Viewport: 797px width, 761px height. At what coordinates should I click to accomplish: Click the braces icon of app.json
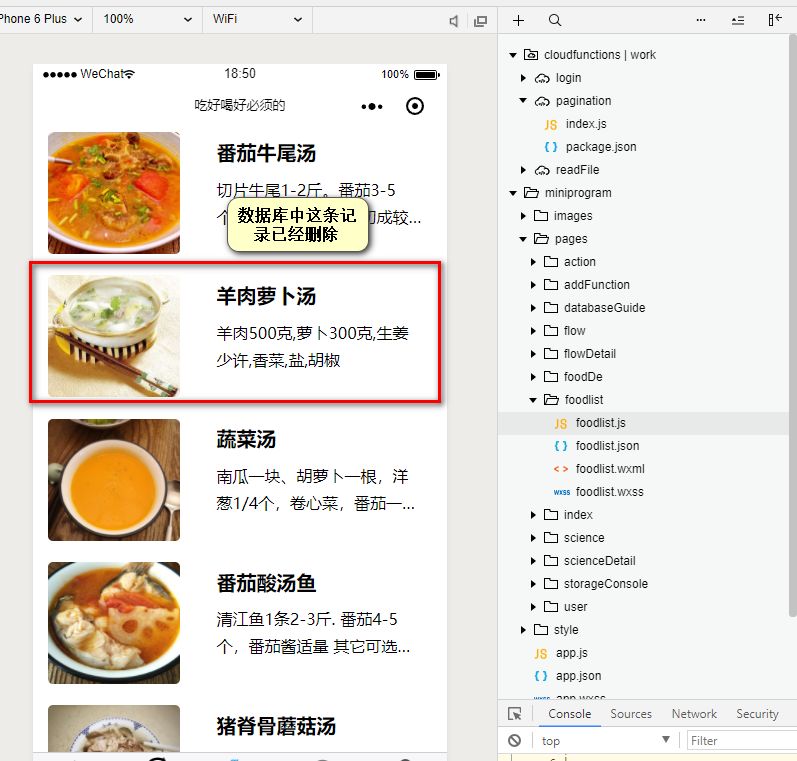click(x=541, y=676)
